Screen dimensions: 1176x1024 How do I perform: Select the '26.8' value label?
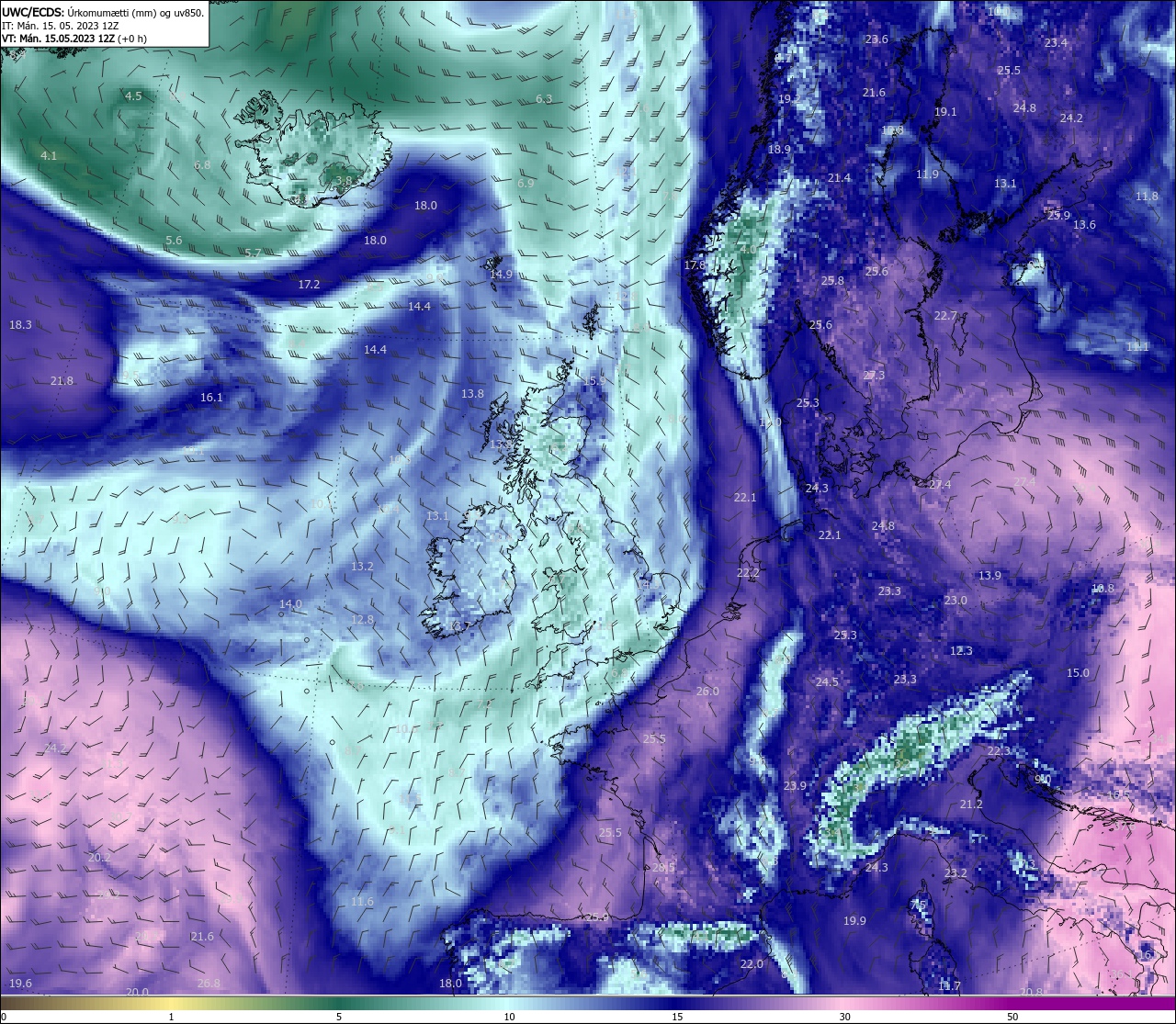(209, 984)
